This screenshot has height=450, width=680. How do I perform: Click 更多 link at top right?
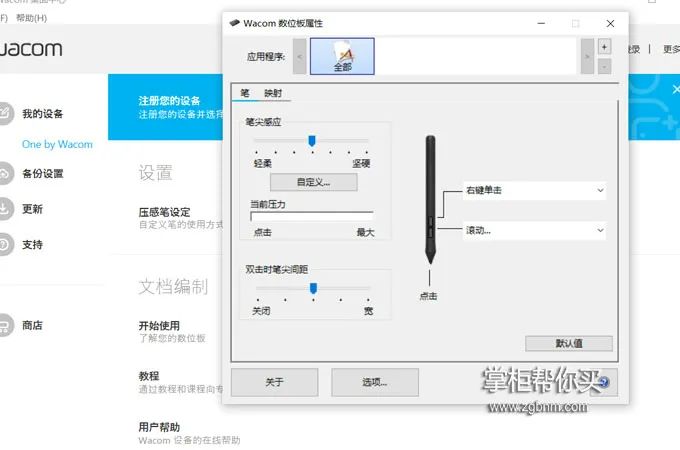(671, 49)
